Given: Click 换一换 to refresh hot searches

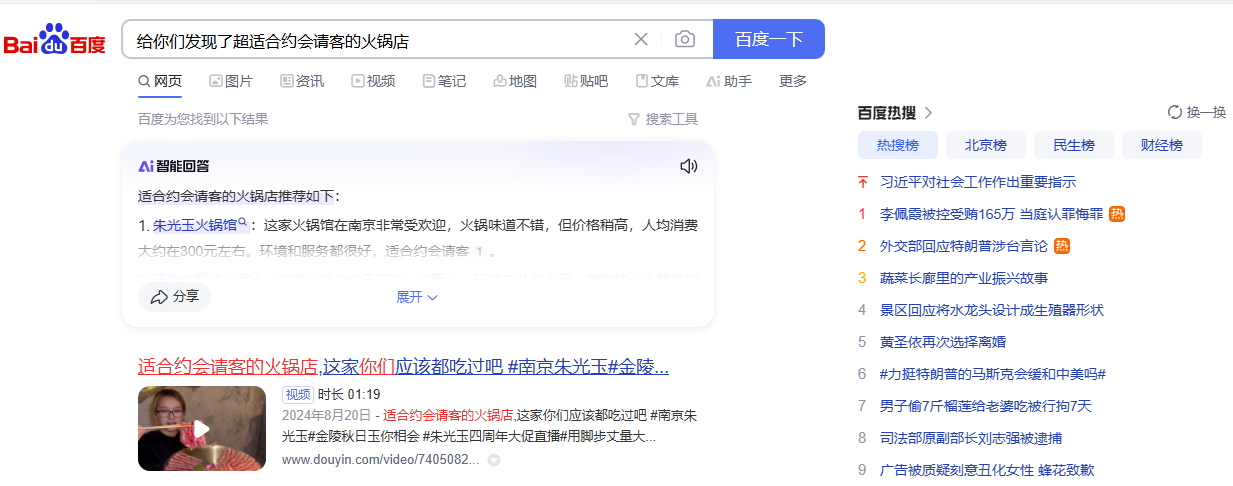Looking at the screenshot, I should click(x=1197, y=112).
